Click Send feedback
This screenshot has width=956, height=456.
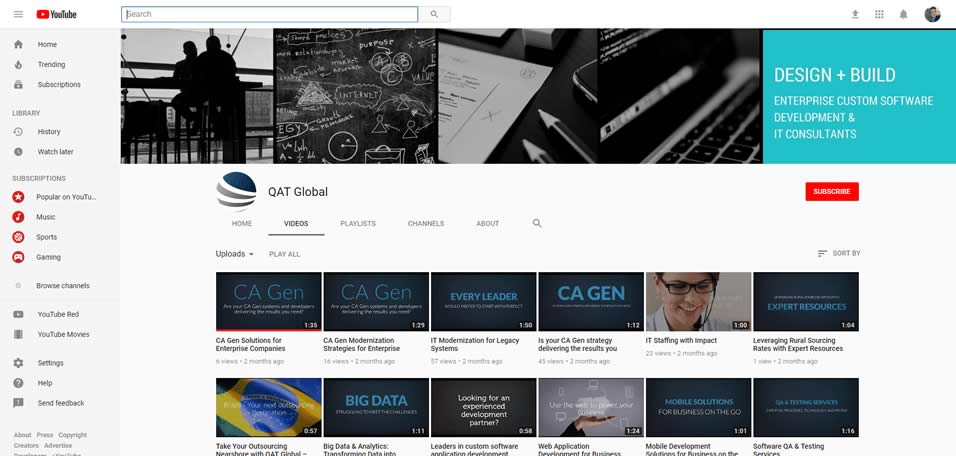(x=60, y=404)
